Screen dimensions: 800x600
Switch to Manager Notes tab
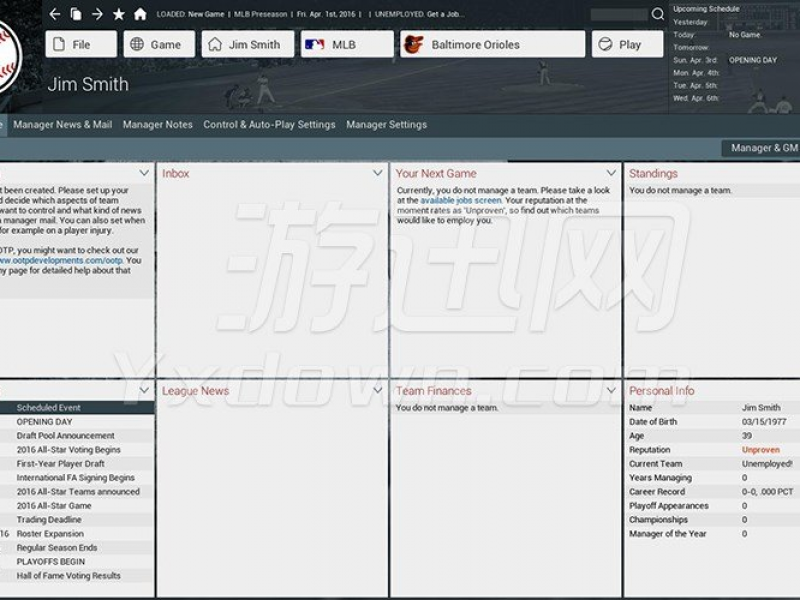click(x=157, y=125)
